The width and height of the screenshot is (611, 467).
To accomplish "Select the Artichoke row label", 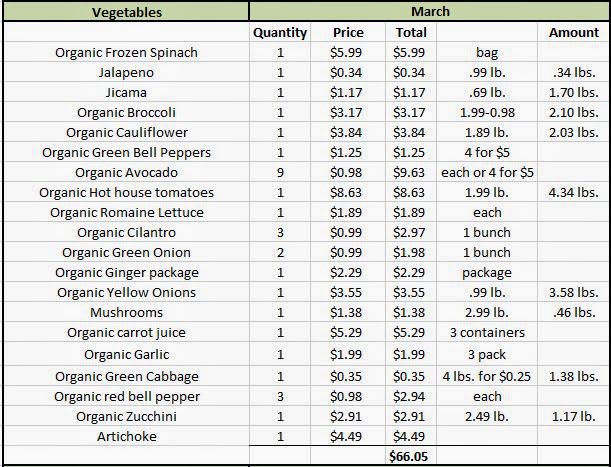I will (x=126, y=436).
